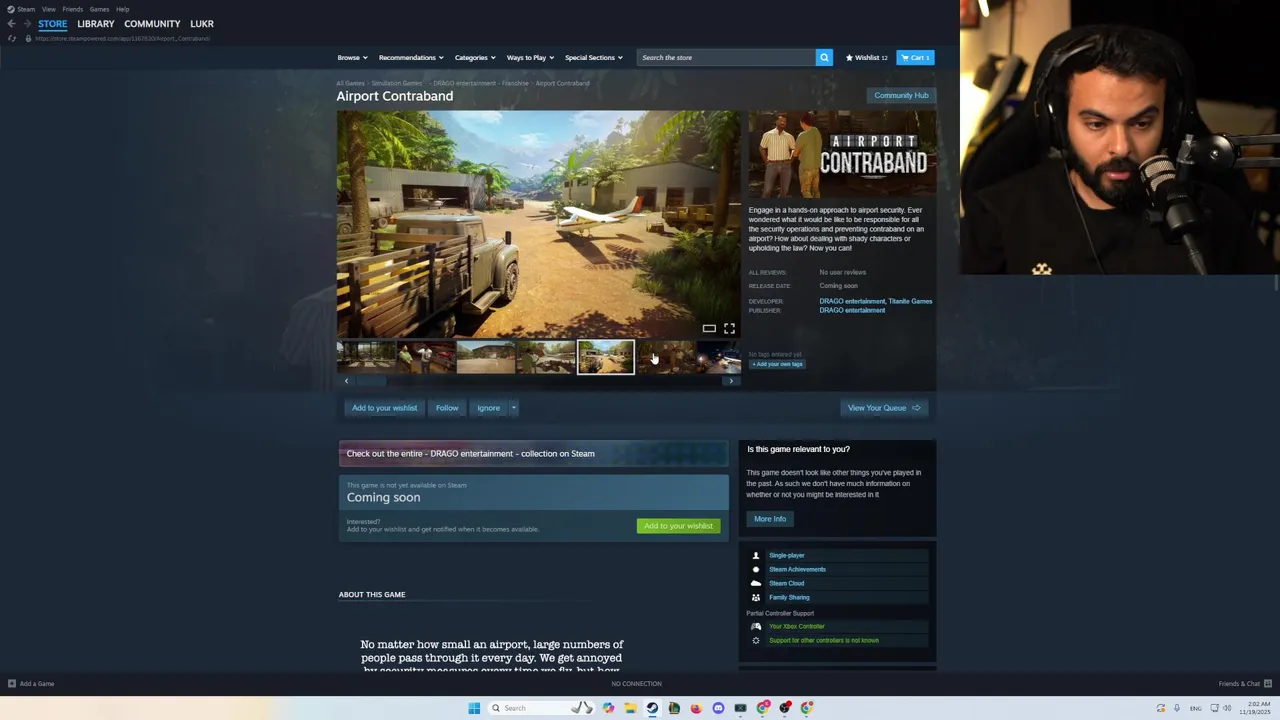Click the Steam Cloud icon
1280x720 pixels.
click(756, 583)
